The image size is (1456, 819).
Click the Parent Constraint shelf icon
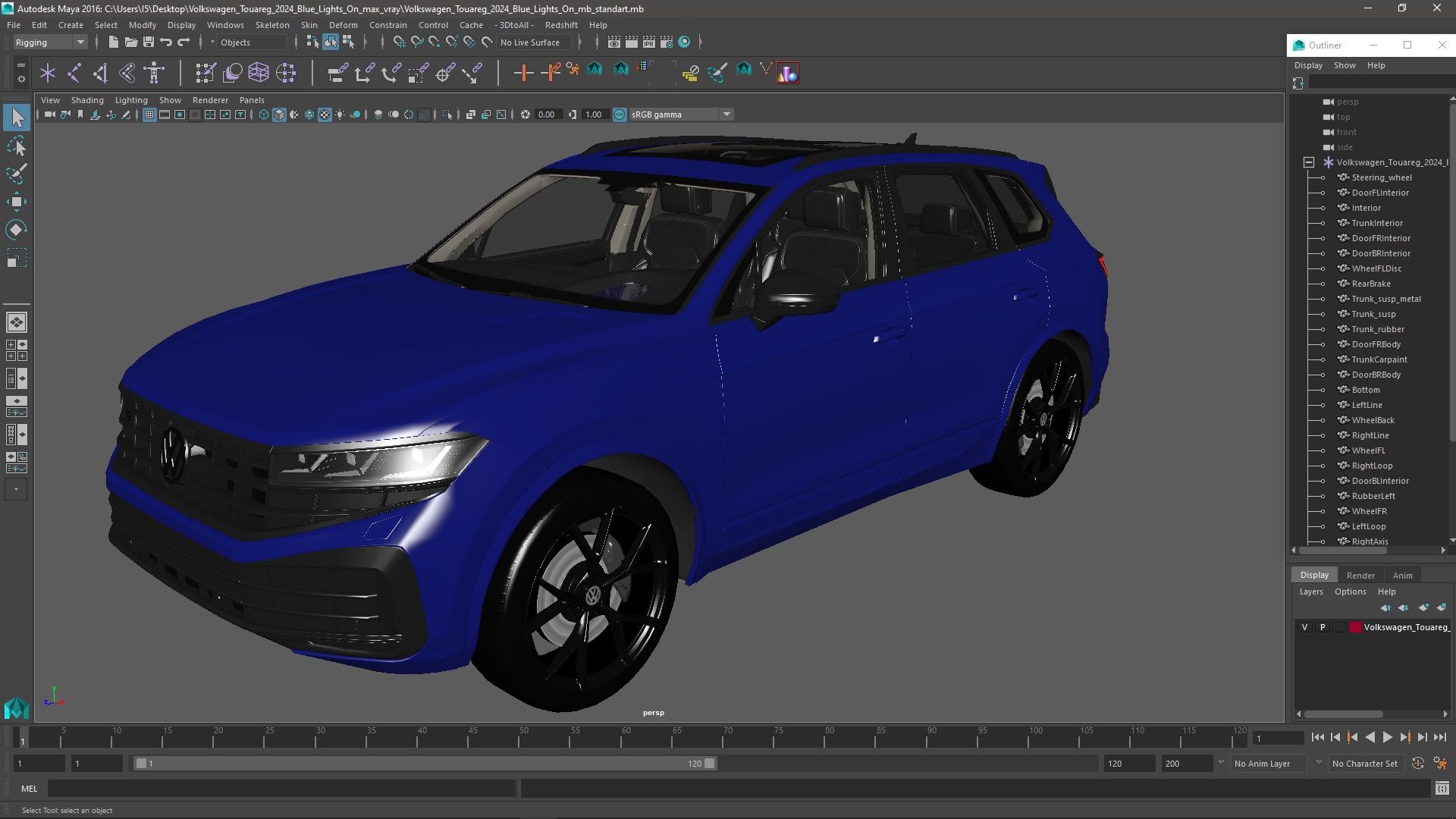337,73
